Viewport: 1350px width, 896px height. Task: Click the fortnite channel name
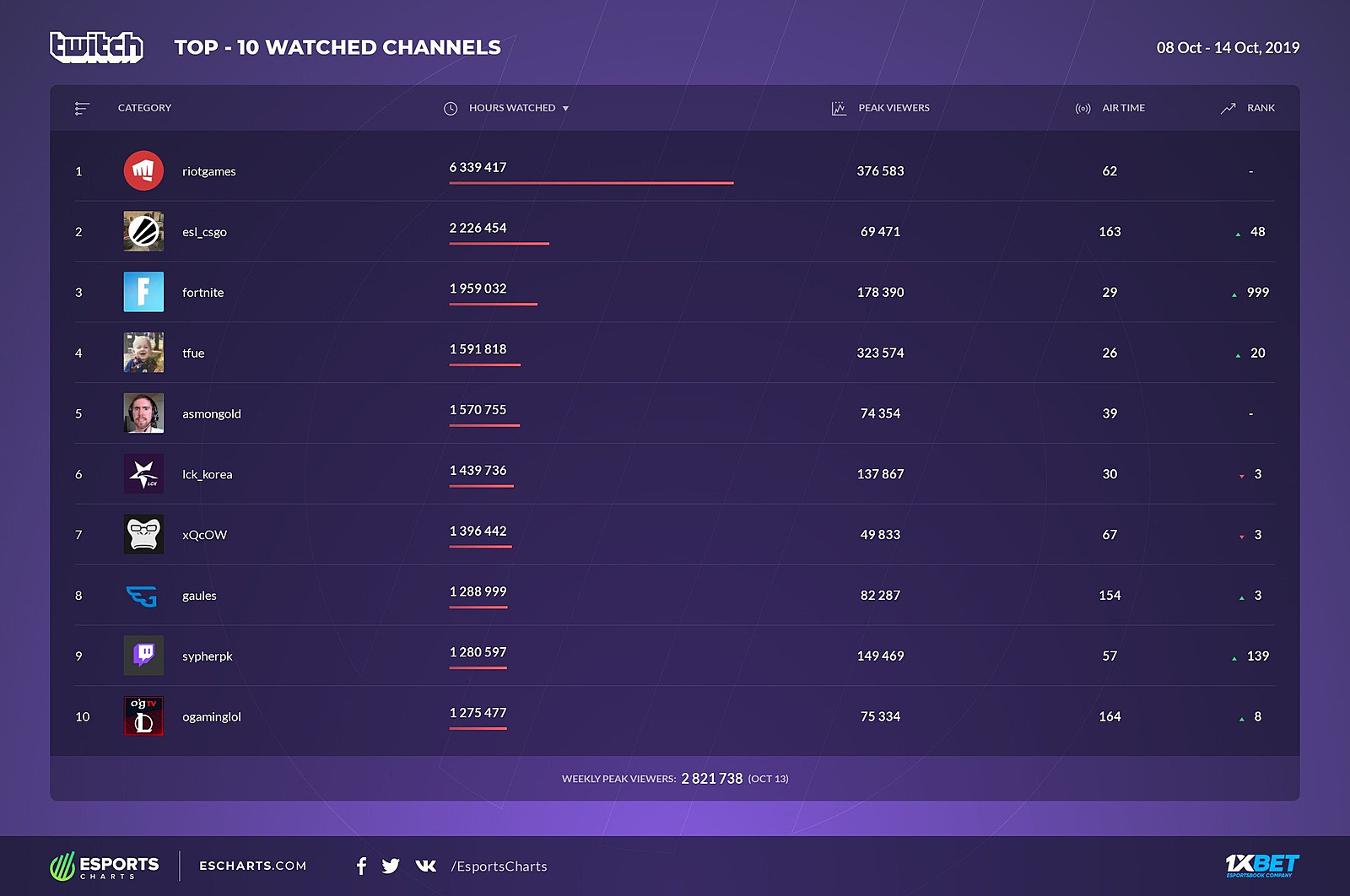click(x=203, y=293)
